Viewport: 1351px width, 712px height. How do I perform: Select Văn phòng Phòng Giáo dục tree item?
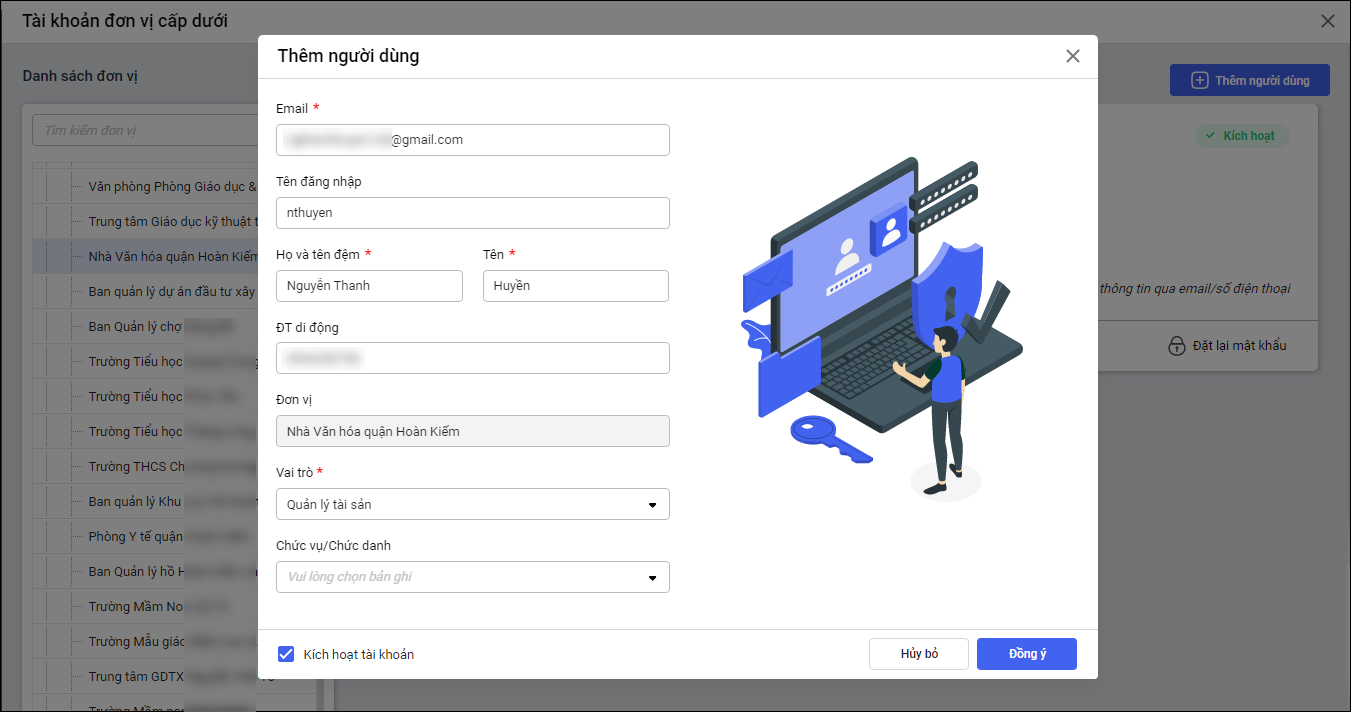coord(173,186)
